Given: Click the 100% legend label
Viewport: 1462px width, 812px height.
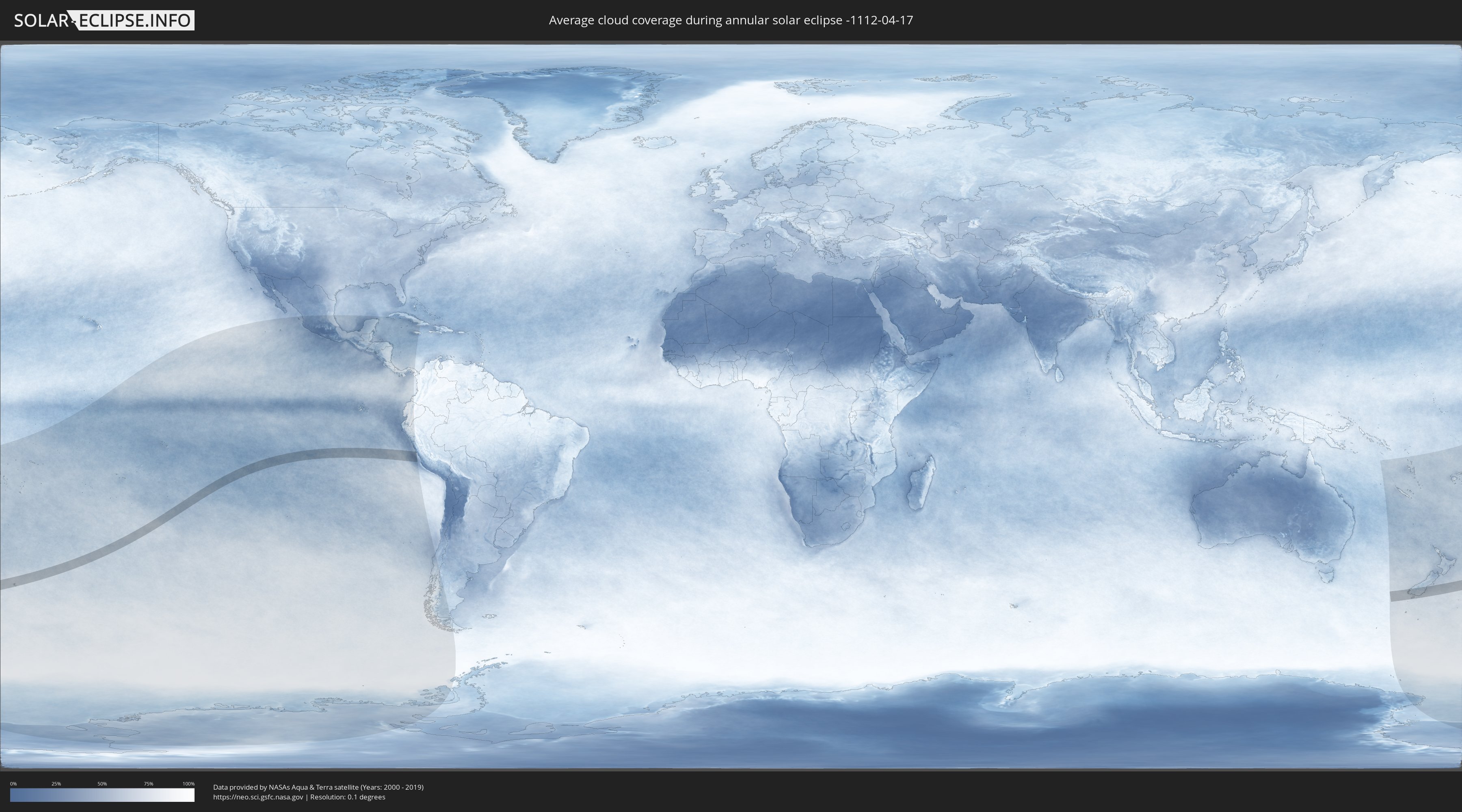Looking at the screenshot, I should [188, 784].
